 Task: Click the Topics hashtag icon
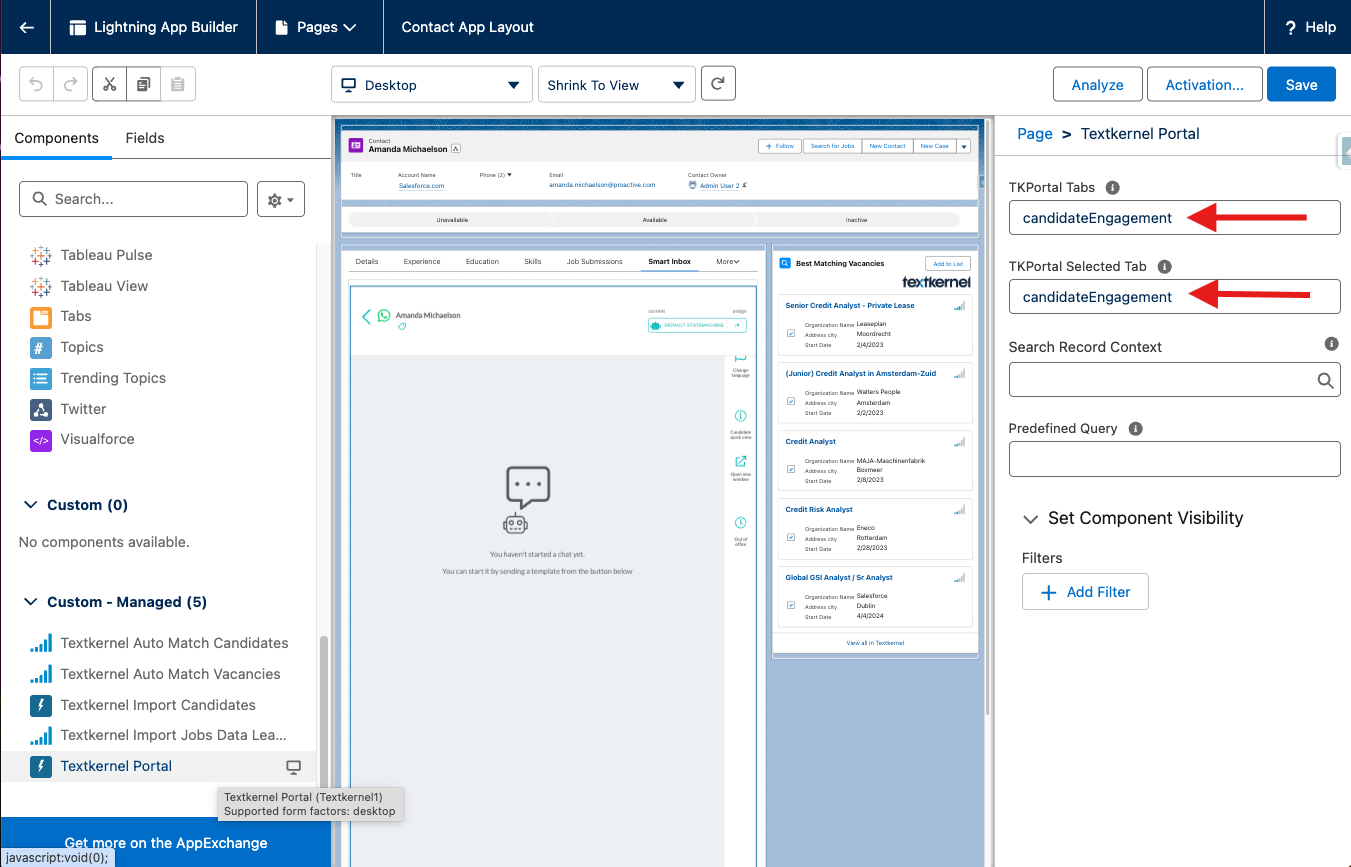point(41,348)
